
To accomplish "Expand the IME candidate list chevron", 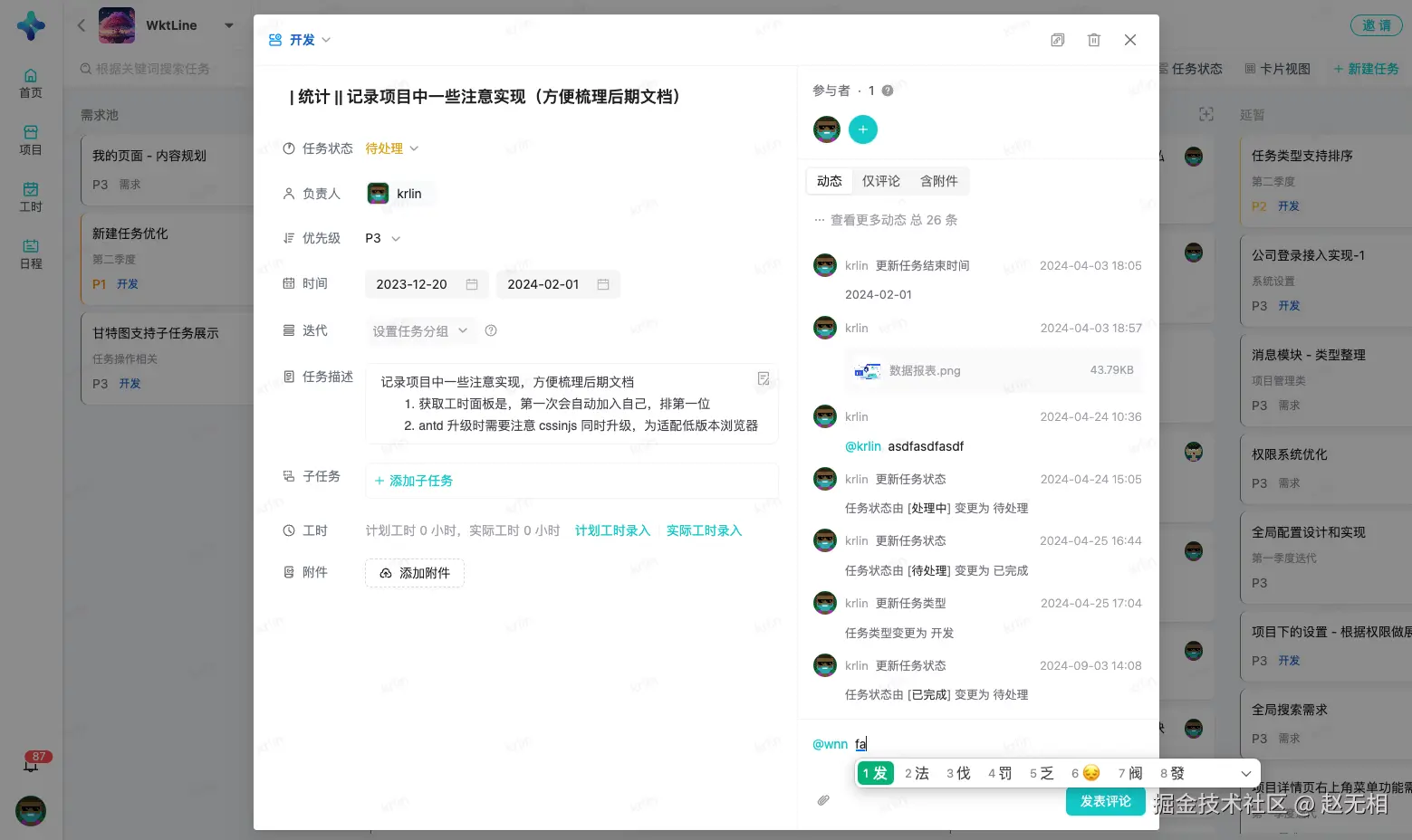I will coord(1245,773).
